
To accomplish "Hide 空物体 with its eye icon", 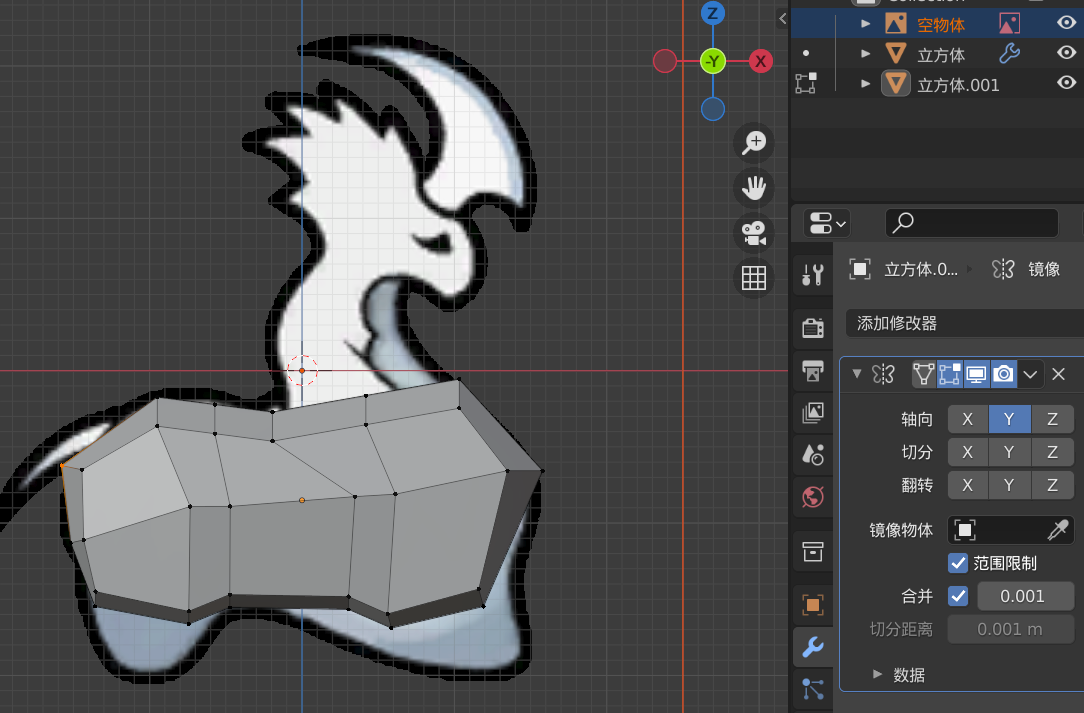I will [1066, 23].
